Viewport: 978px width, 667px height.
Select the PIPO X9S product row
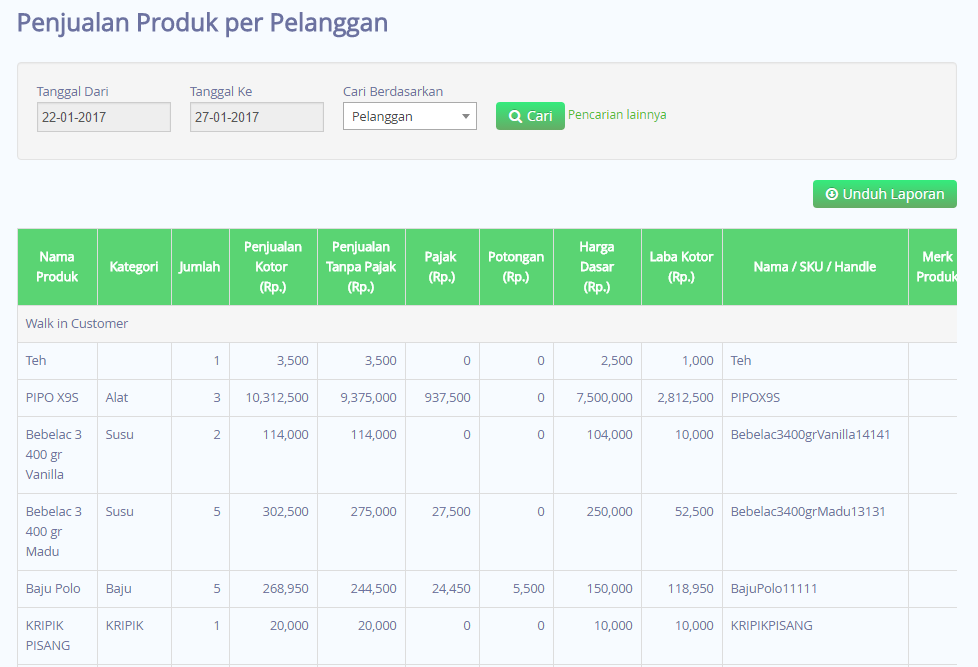pyautogui.click(x=487, y=398)
